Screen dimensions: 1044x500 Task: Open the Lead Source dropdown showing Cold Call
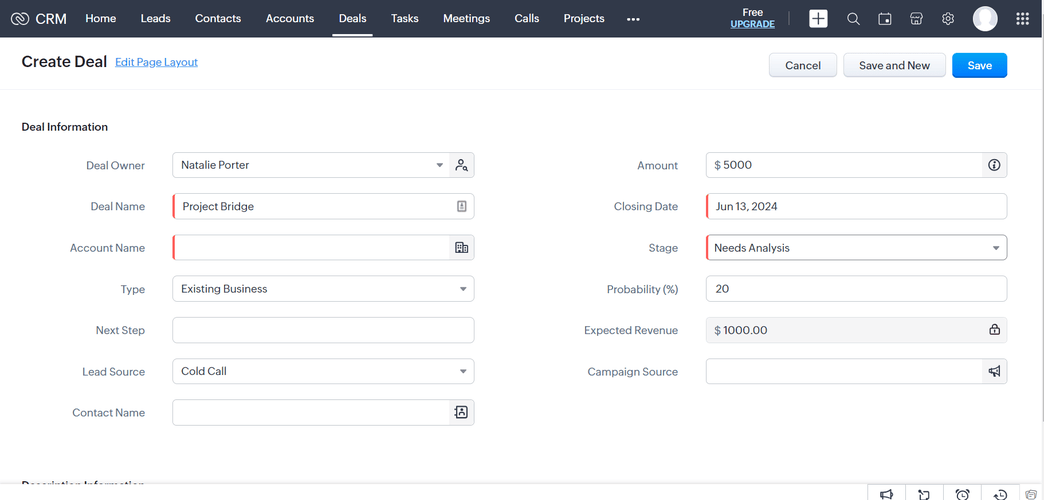click(x=323, y=372)
